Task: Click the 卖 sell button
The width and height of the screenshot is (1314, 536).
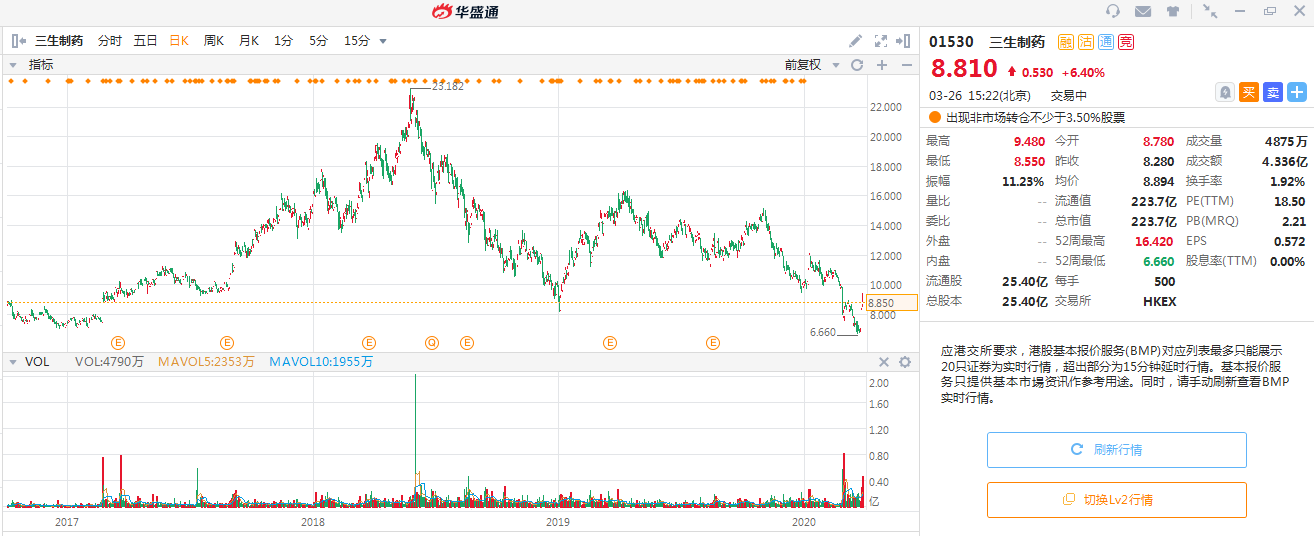Action: [1273, 92]
